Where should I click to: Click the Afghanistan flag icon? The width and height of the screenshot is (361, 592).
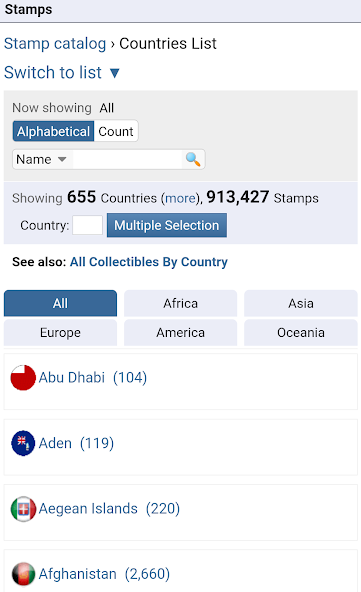[23, 574]
